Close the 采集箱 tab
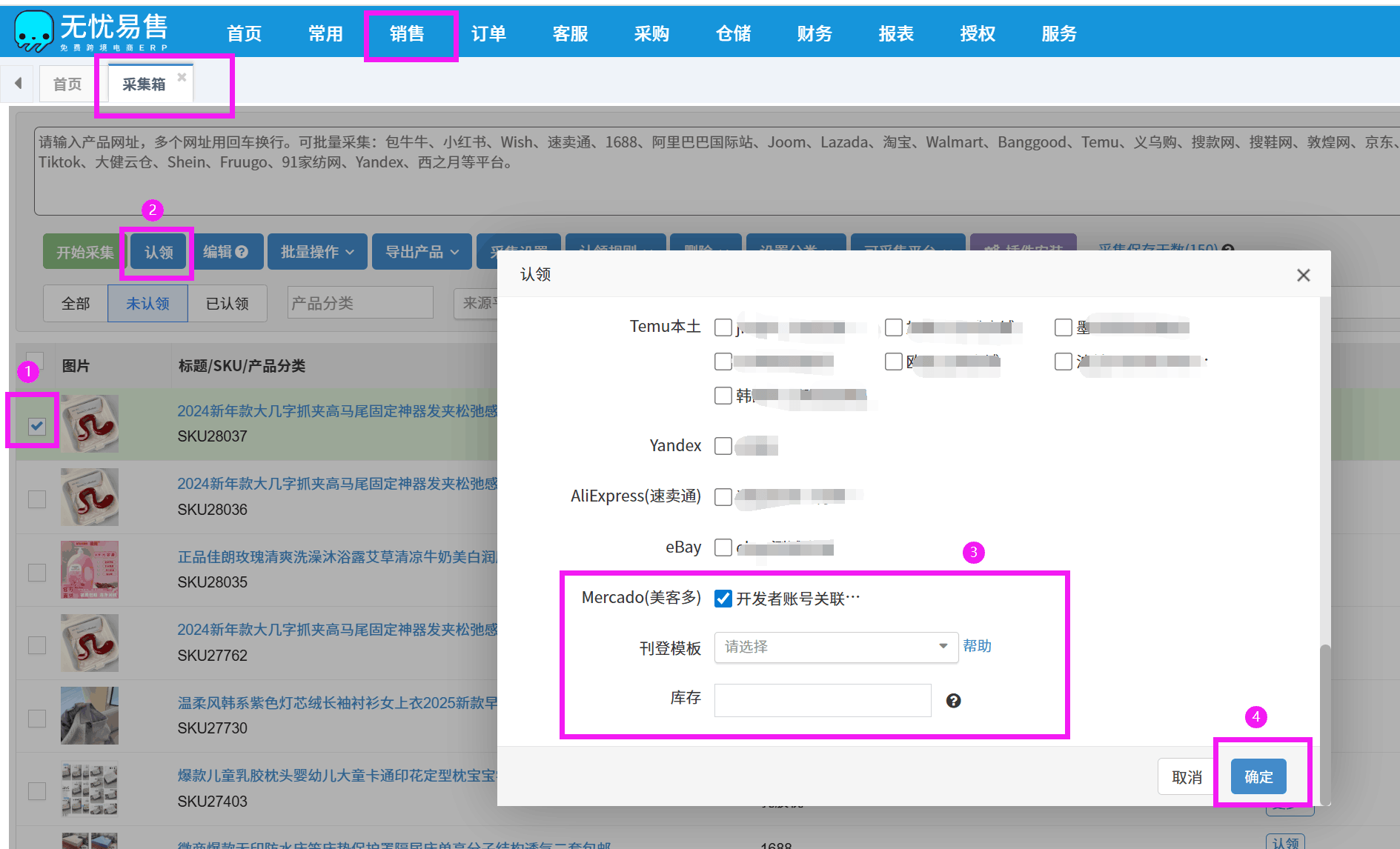Screen dimensions: 1400x849 point(182,76)
